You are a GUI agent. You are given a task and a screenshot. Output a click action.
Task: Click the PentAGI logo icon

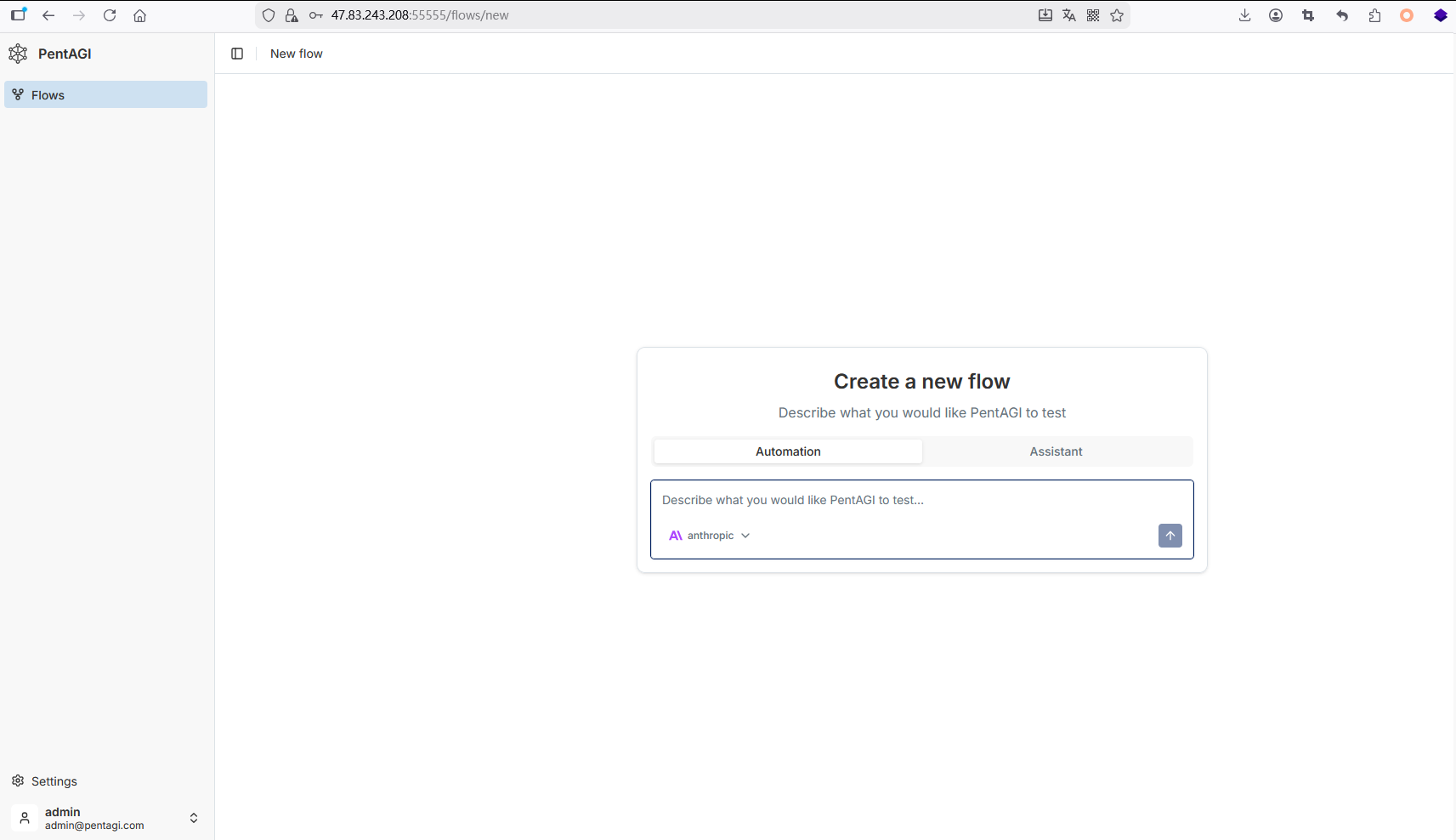pyautogui.click(x=18, y=54)
